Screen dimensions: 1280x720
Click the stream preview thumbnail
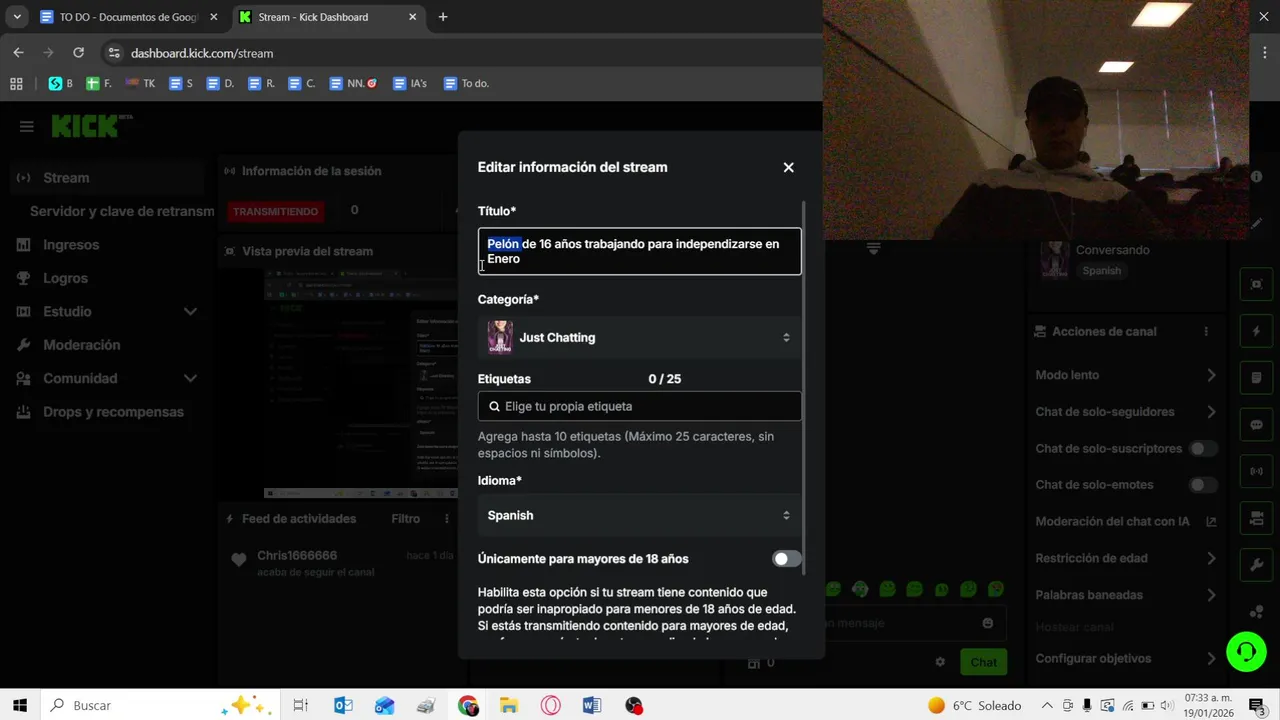point(361,383)
